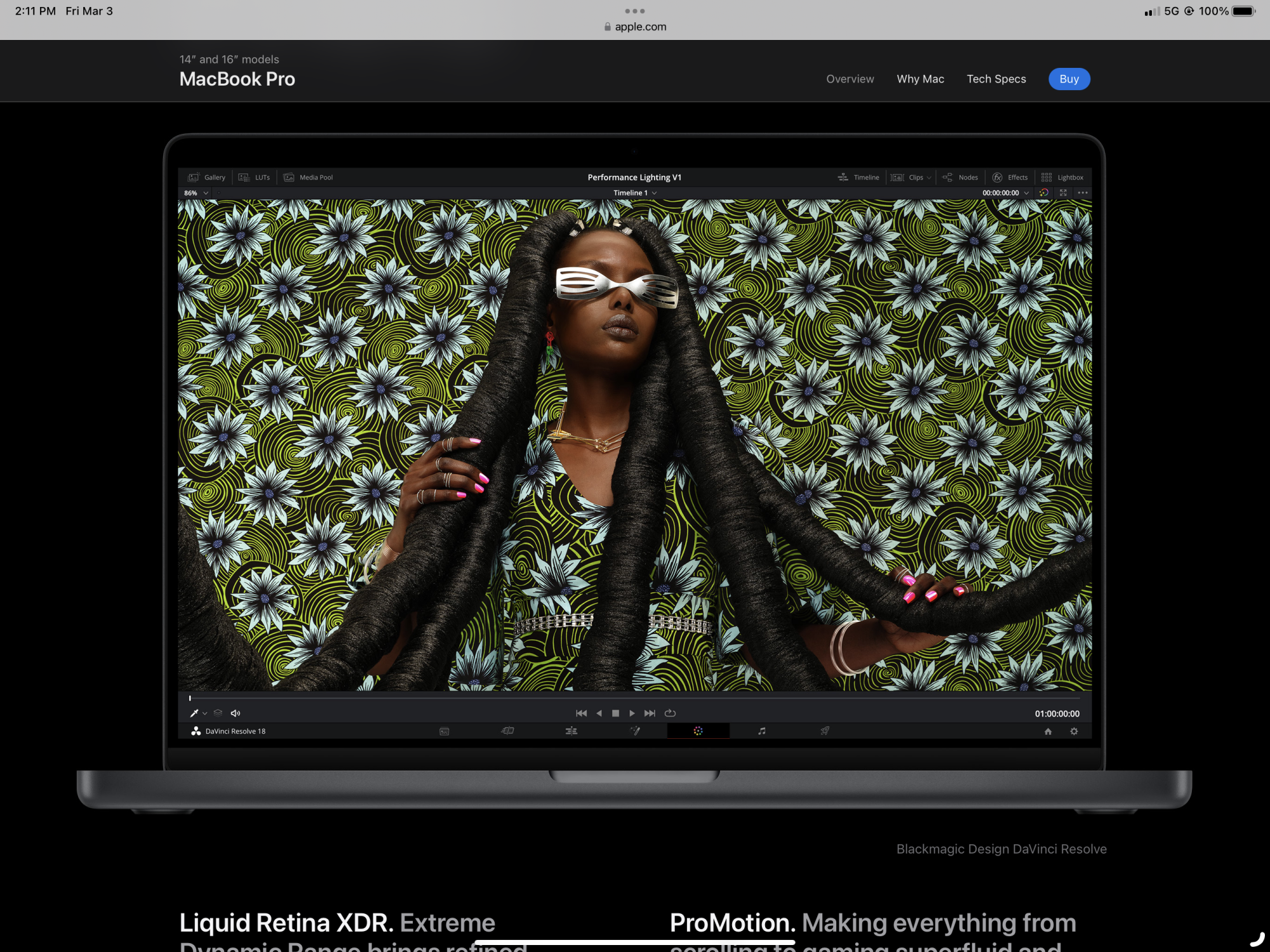Click the Overview link
1270x952 pixels.
pyautogui.click(x=850, y=79)
